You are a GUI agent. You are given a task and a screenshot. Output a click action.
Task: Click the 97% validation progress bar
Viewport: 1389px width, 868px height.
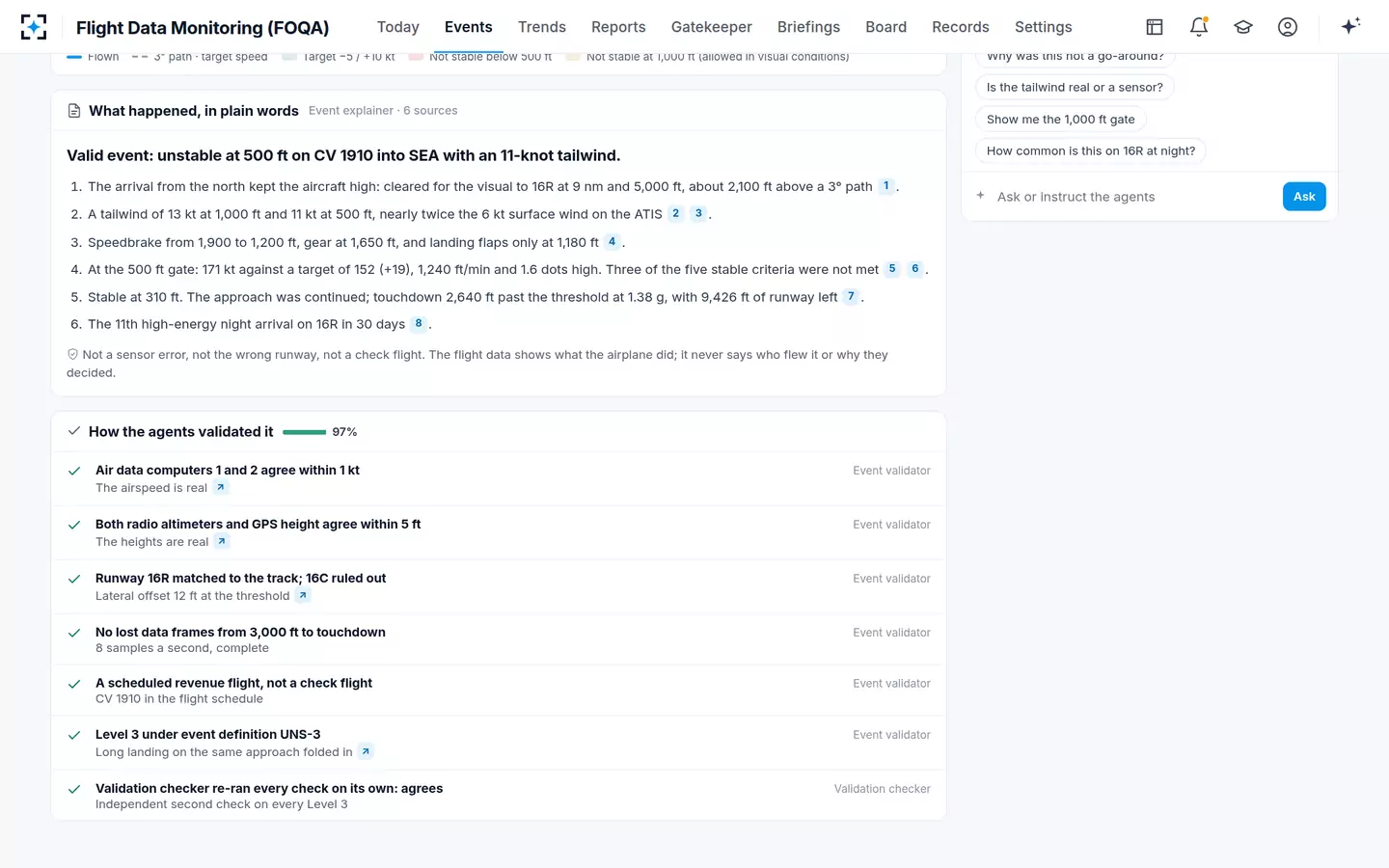[305, 432]
